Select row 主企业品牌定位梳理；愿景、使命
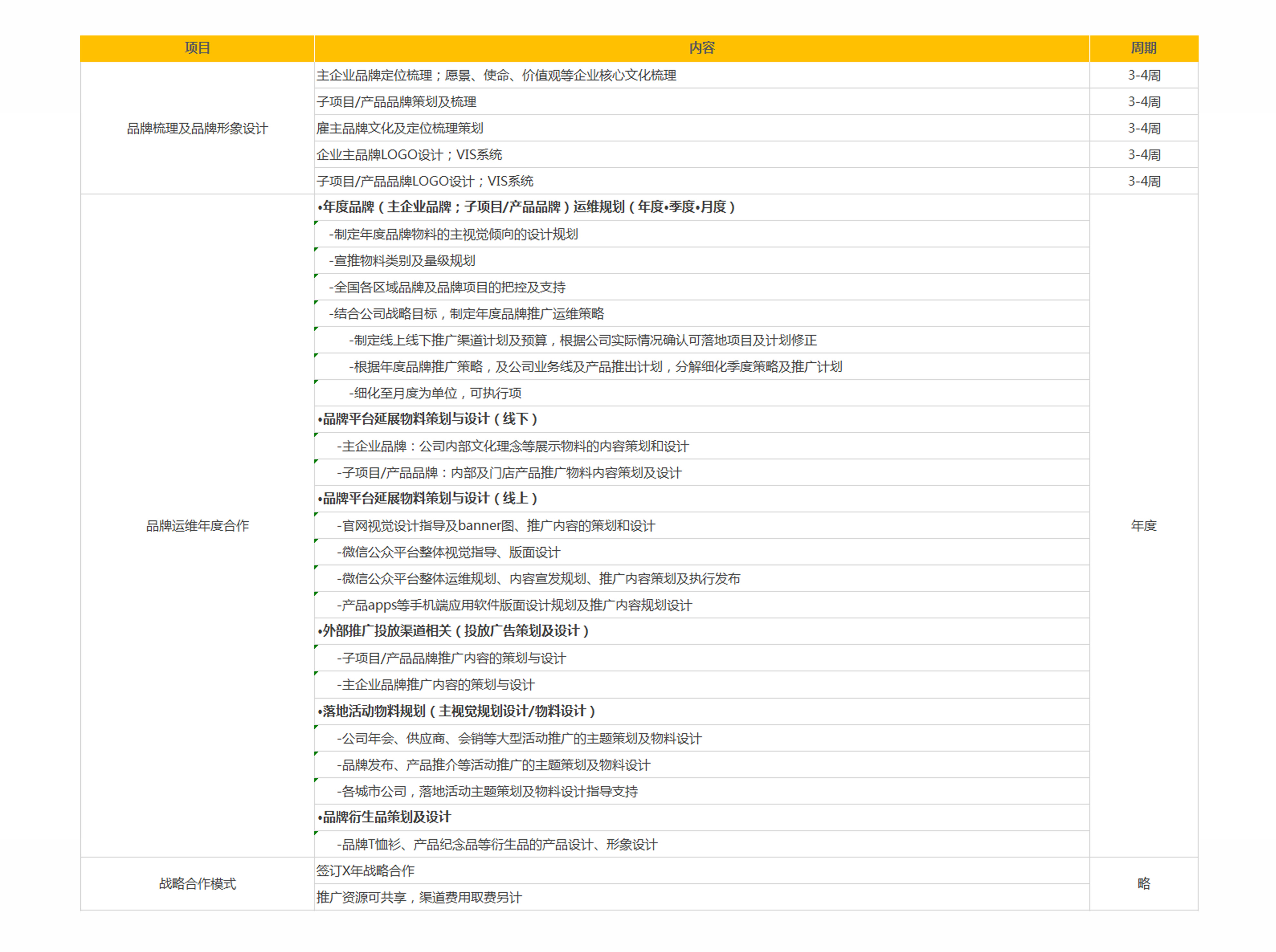The image size is (1276, 952). [x=702, y=75]
